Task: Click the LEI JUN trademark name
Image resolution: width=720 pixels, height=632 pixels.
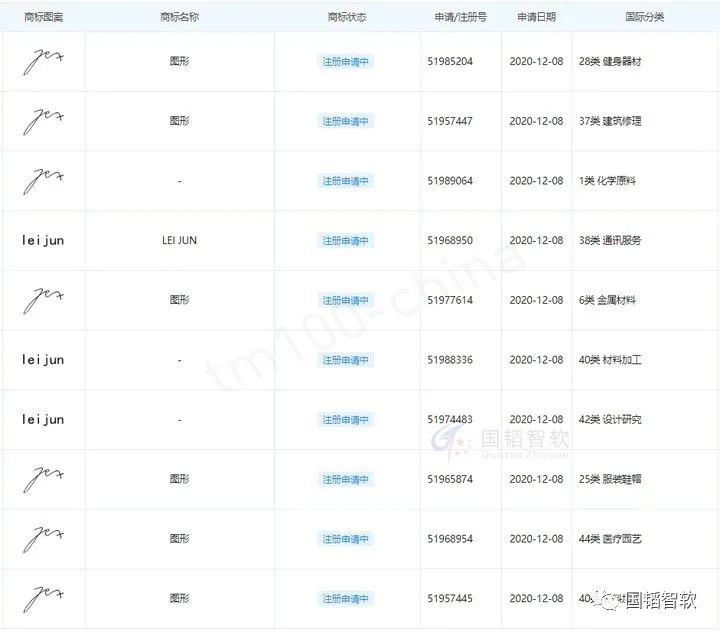Action: 180,241
